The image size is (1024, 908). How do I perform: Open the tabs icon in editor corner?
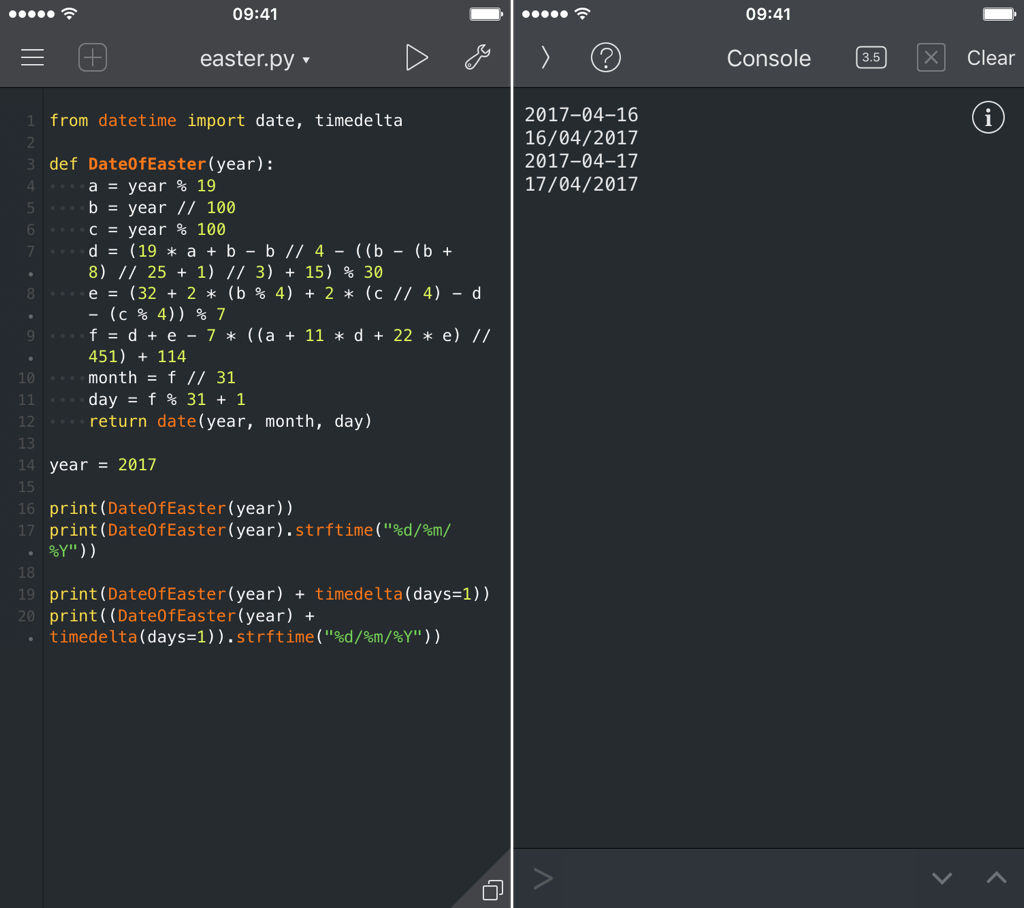click(x=492, y=890)
